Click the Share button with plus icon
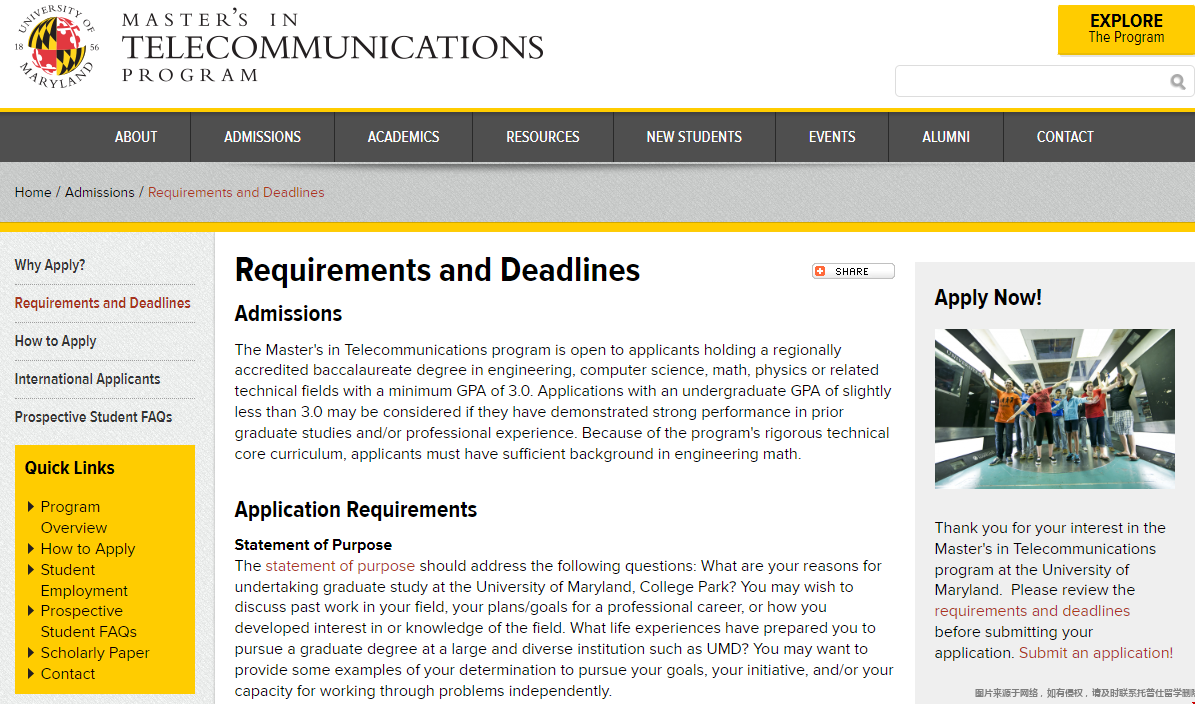This screenshot has width=1195, height=704. coord(853,271)
